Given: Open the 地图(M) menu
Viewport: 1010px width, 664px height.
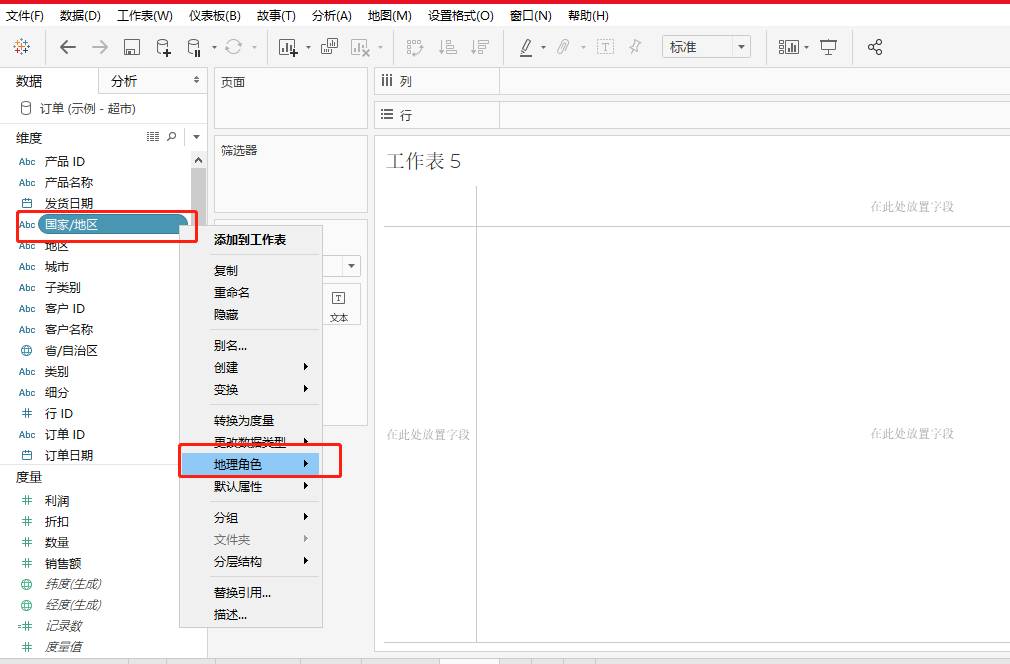Looking at the screenshot, I should [390, 15].
